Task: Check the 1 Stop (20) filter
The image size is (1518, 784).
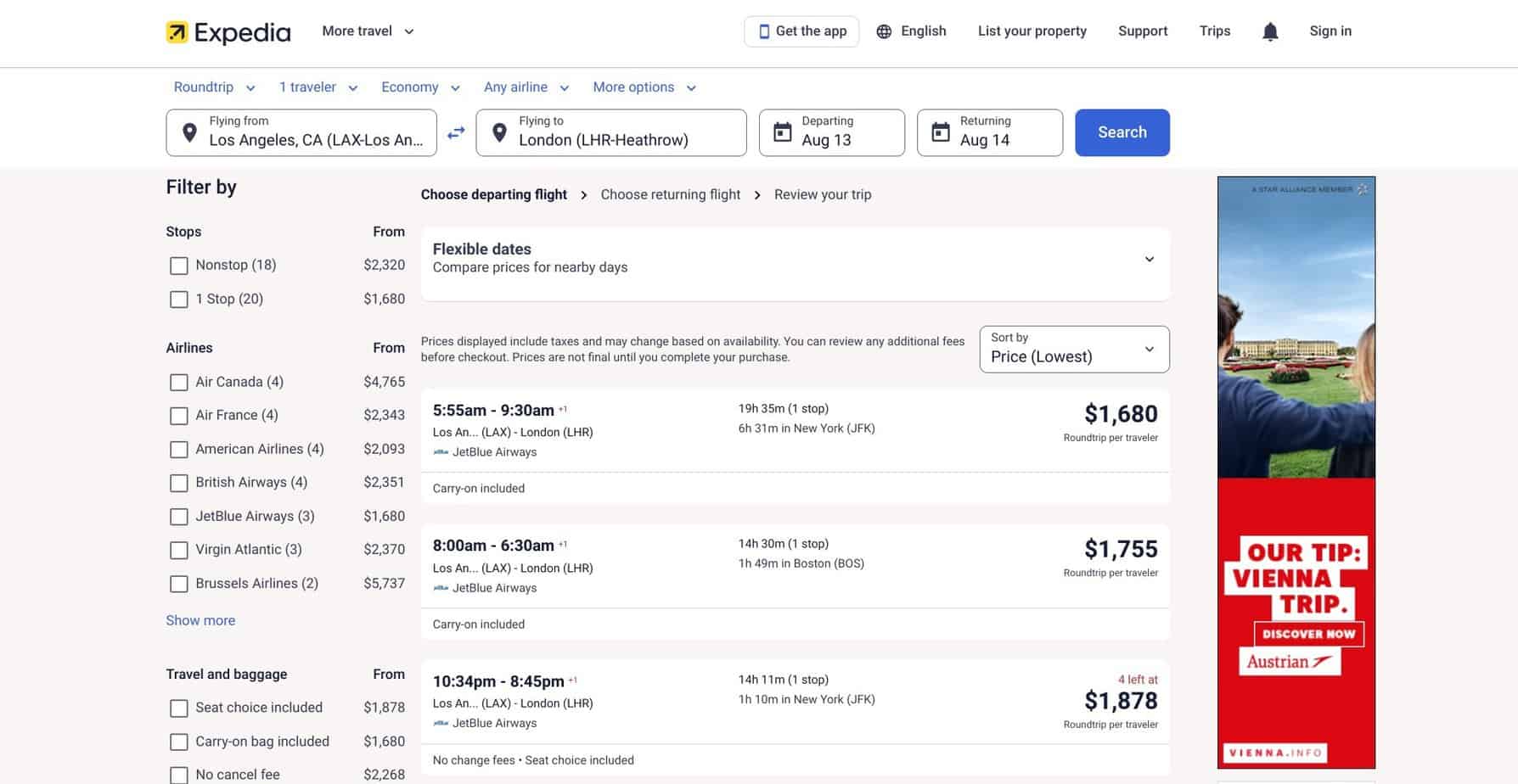Action: (178, 300)
